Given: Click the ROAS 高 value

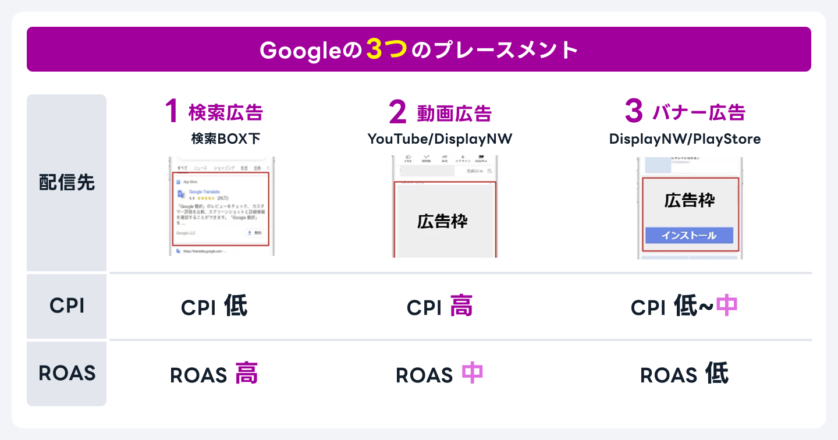Looking at the screenshot, I should coord(214,374).
